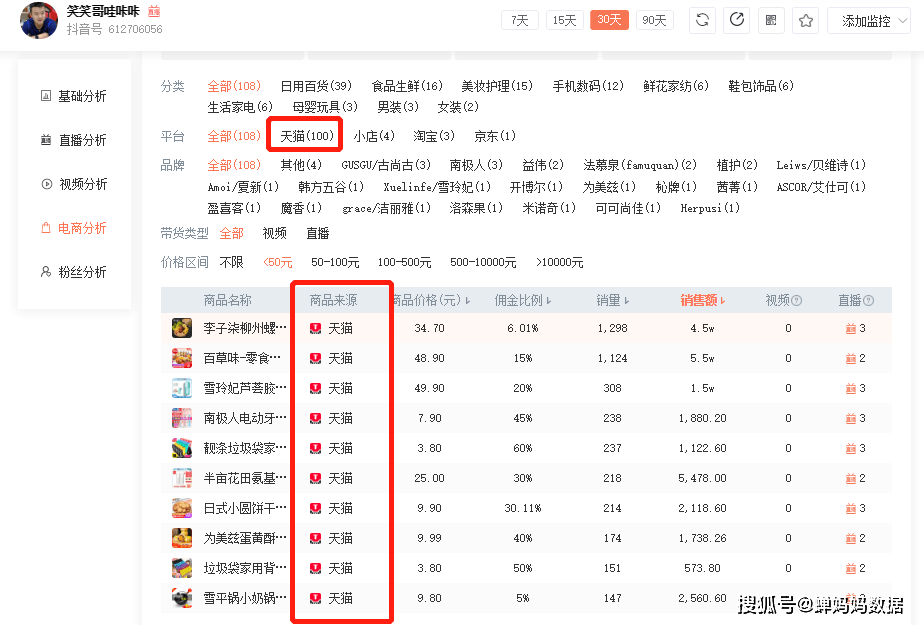Filter platform by 小店(4)
The image size is (924, 625).
pyautogui.click(x=374, y=137)
